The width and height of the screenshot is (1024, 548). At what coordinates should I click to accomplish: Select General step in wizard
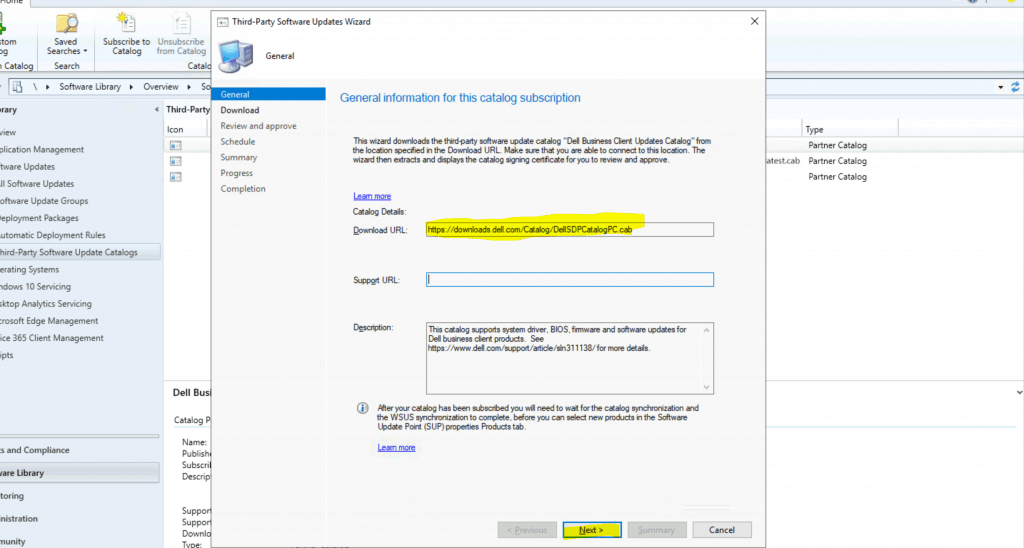tap(268, 94)
